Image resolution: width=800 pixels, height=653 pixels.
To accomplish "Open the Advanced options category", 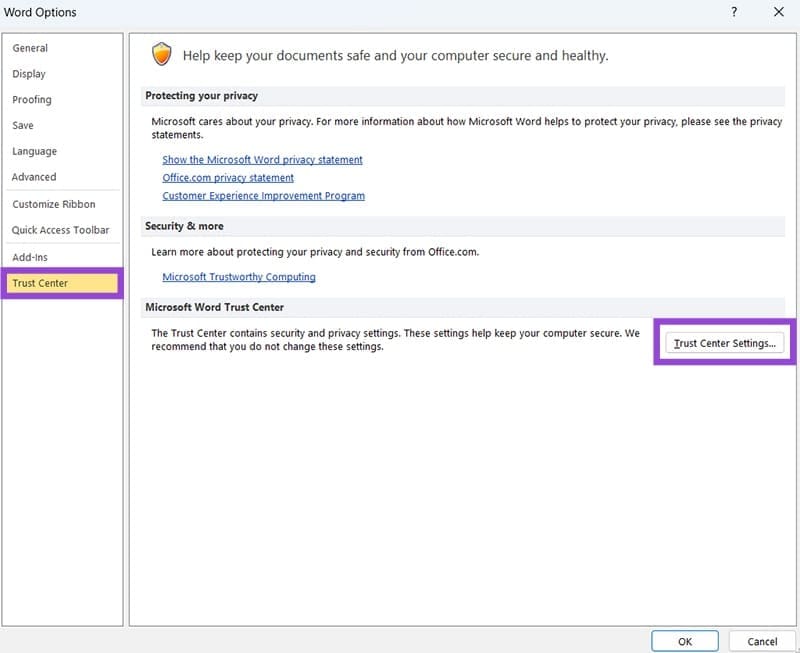I will pyautogui.click(x=34, y=177).
